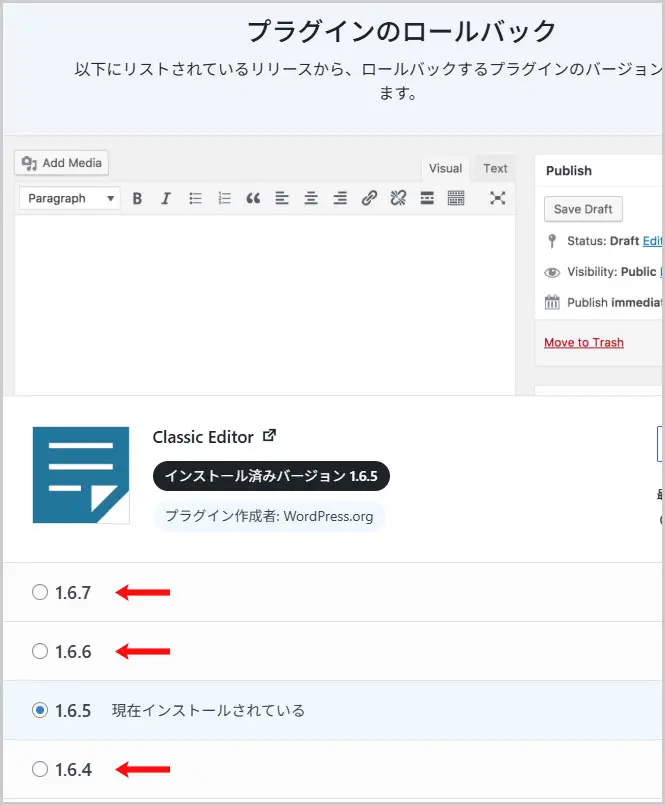Align text center
The image size is (665, 805).
point(311,198)
